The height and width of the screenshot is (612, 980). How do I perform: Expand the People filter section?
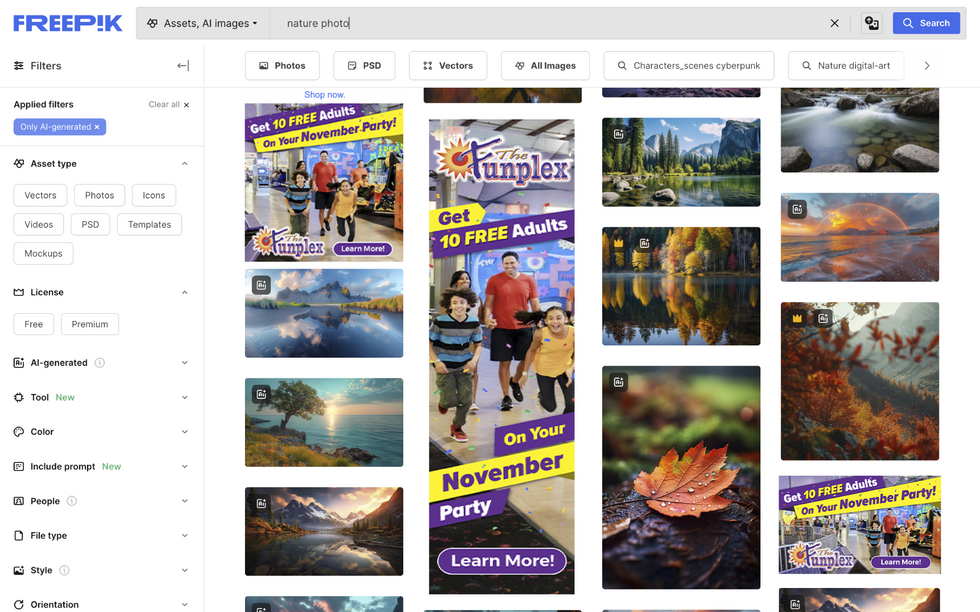click(184, 501)
